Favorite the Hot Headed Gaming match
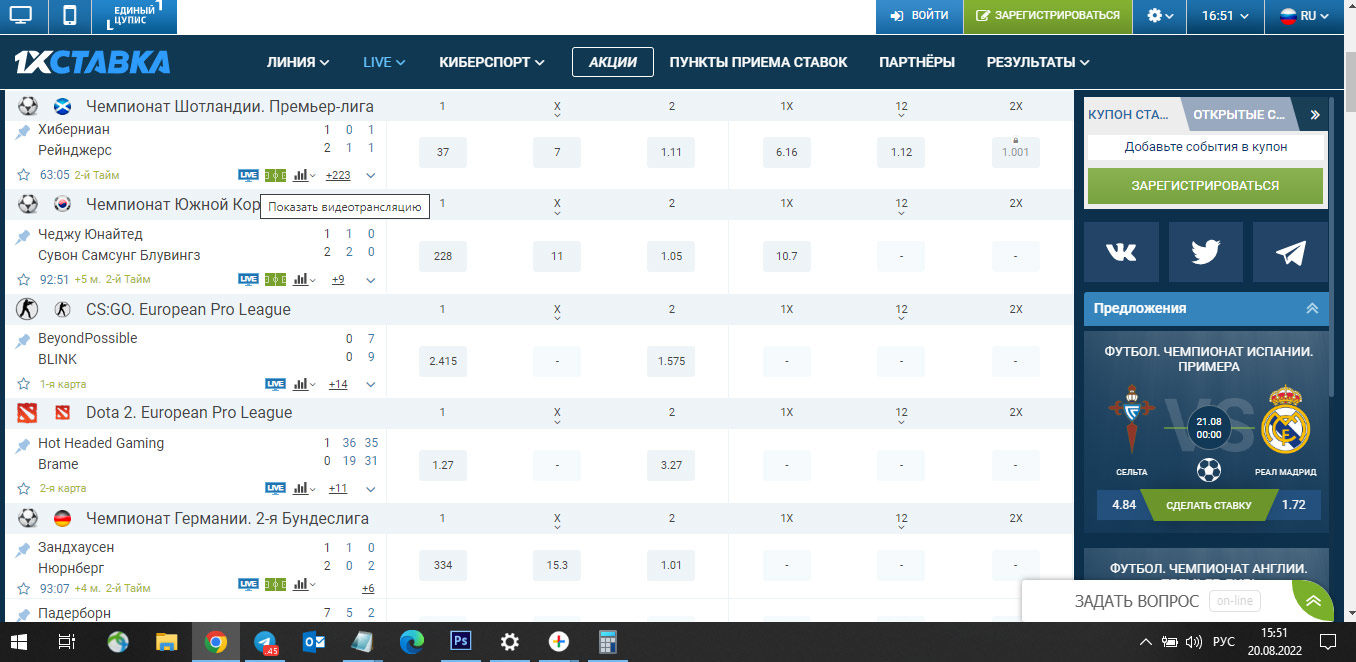1356x662 pixels. click(24, 489)
